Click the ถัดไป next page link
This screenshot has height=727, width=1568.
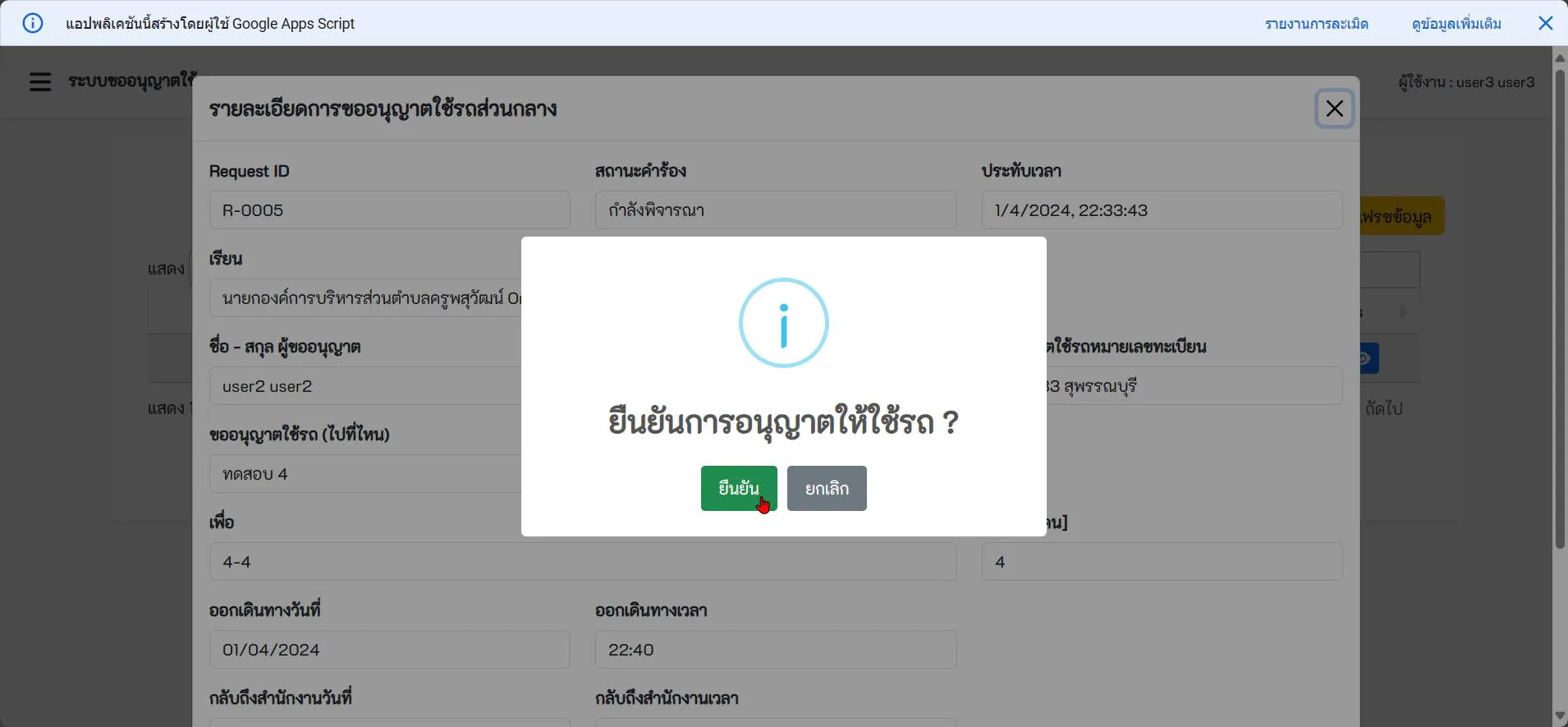1384,408
